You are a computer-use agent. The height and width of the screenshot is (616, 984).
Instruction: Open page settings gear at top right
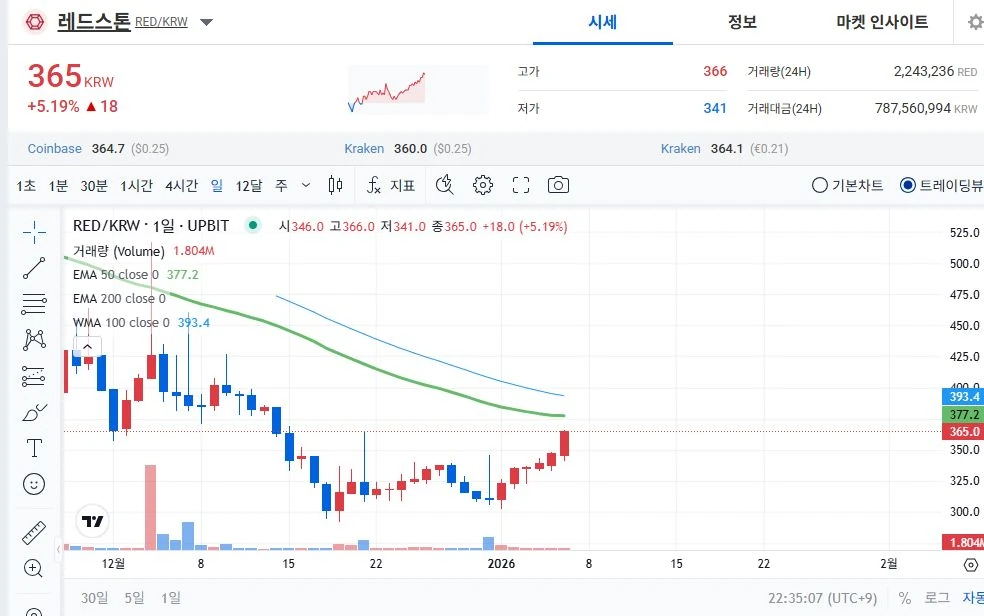coord(975,22)
